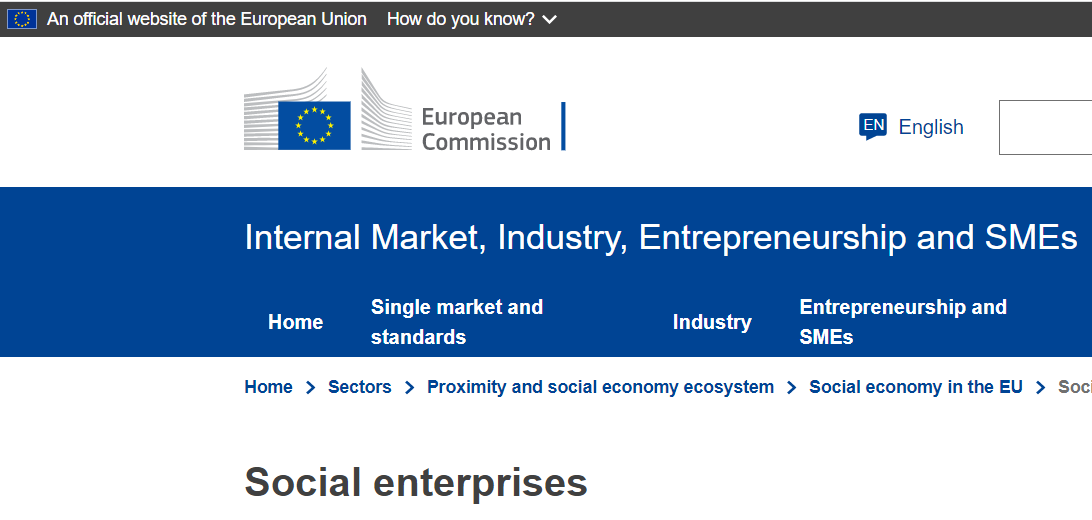Image resolution: width=1092 pixels, height=520 pixels.
Task: Open 'Entrepreneurship and SMEs' navigation item
Action: 903,322
